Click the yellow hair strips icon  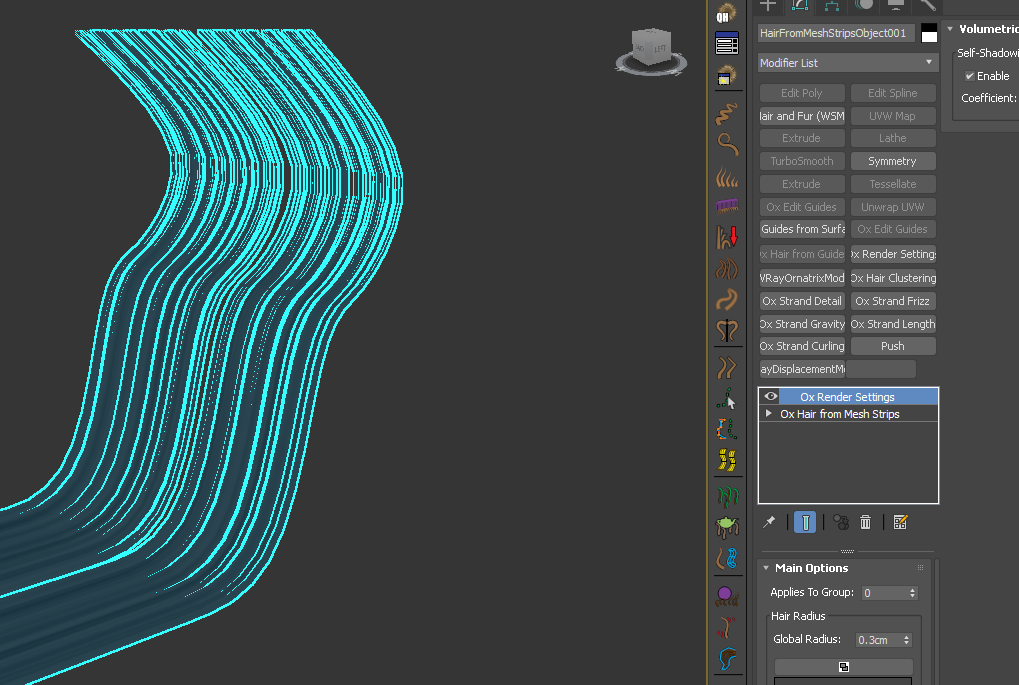tap(727, 461)
